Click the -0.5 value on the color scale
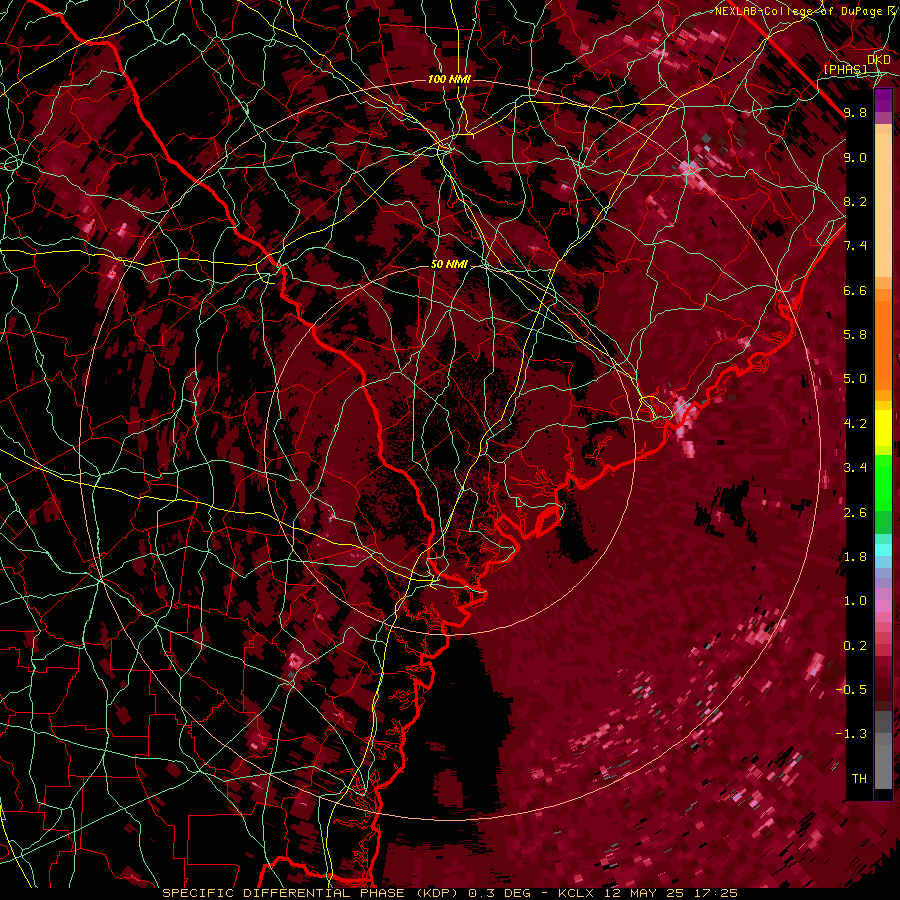The height and width of the screenshot is (900, 900). coord(851,690)
